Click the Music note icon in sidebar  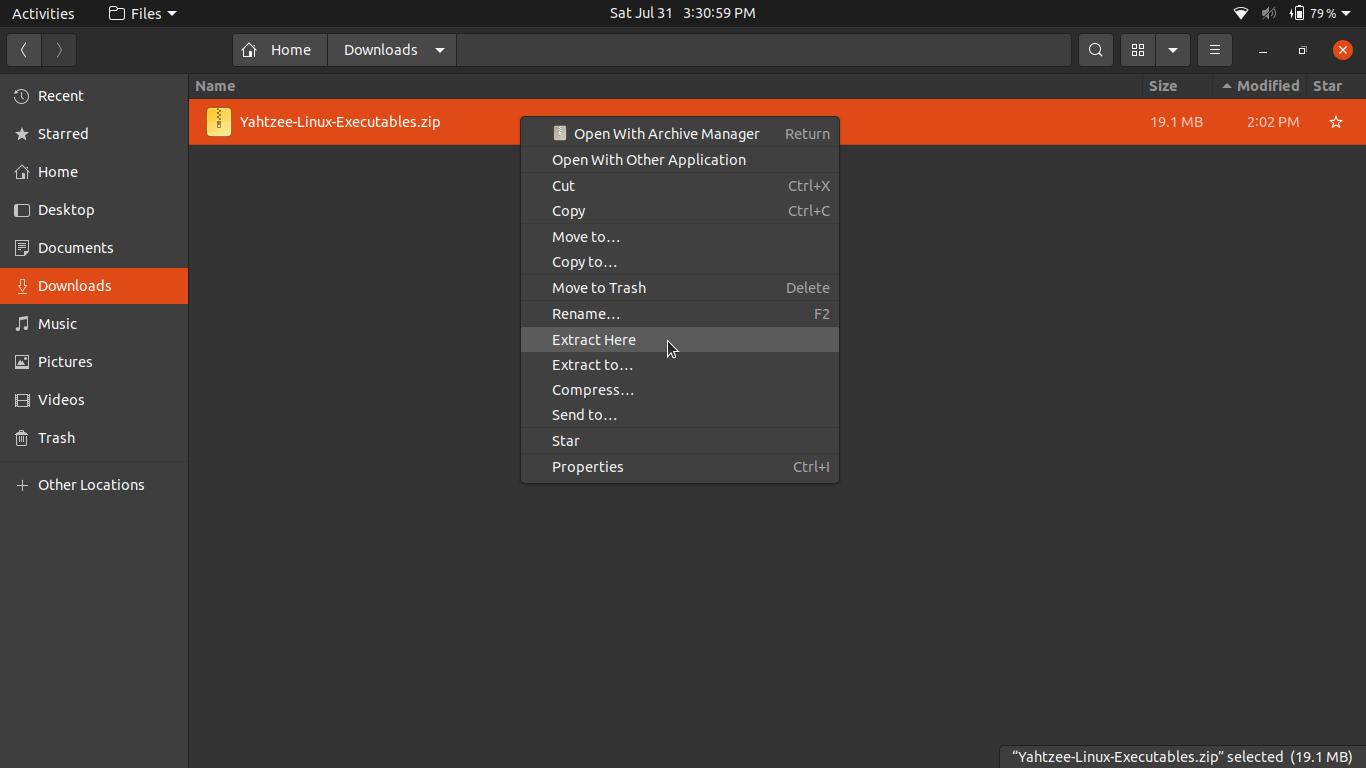coord(22,324)
